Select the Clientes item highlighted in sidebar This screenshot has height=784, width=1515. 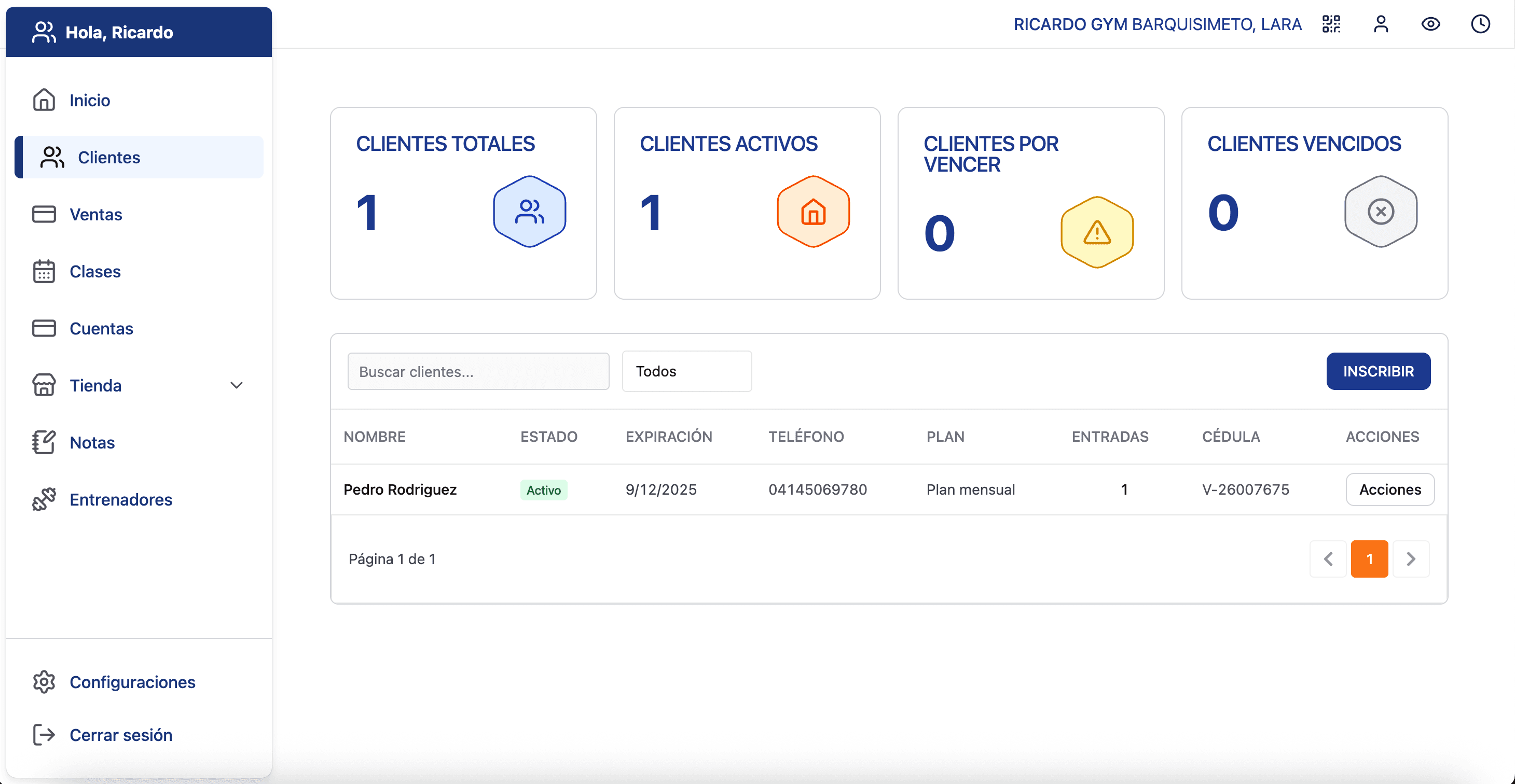click(108, 157)
